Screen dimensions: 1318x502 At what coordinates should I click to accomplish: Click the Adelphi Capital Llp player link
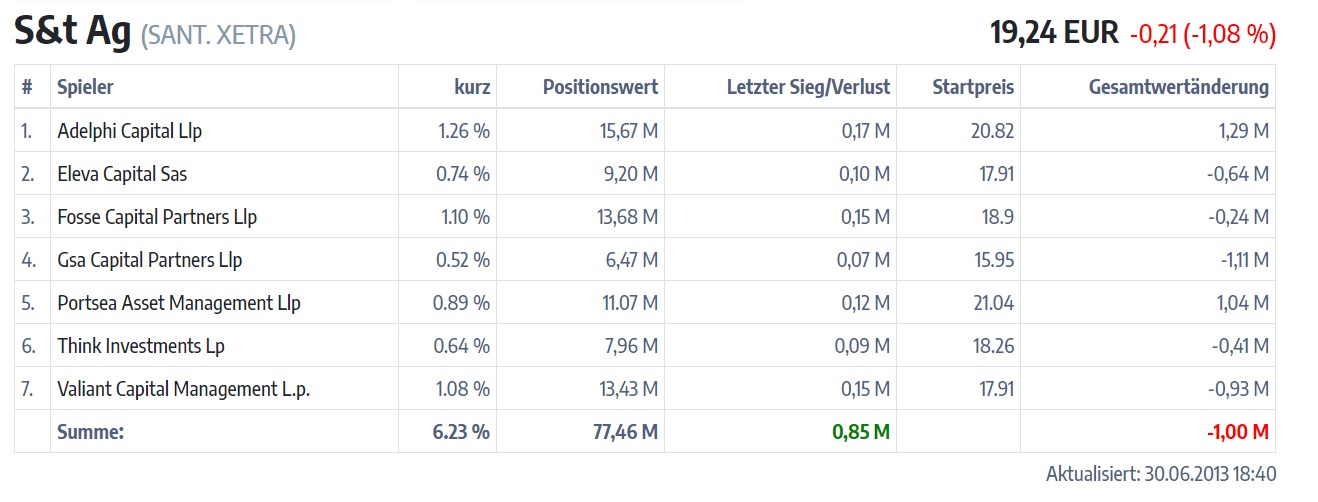130,131
